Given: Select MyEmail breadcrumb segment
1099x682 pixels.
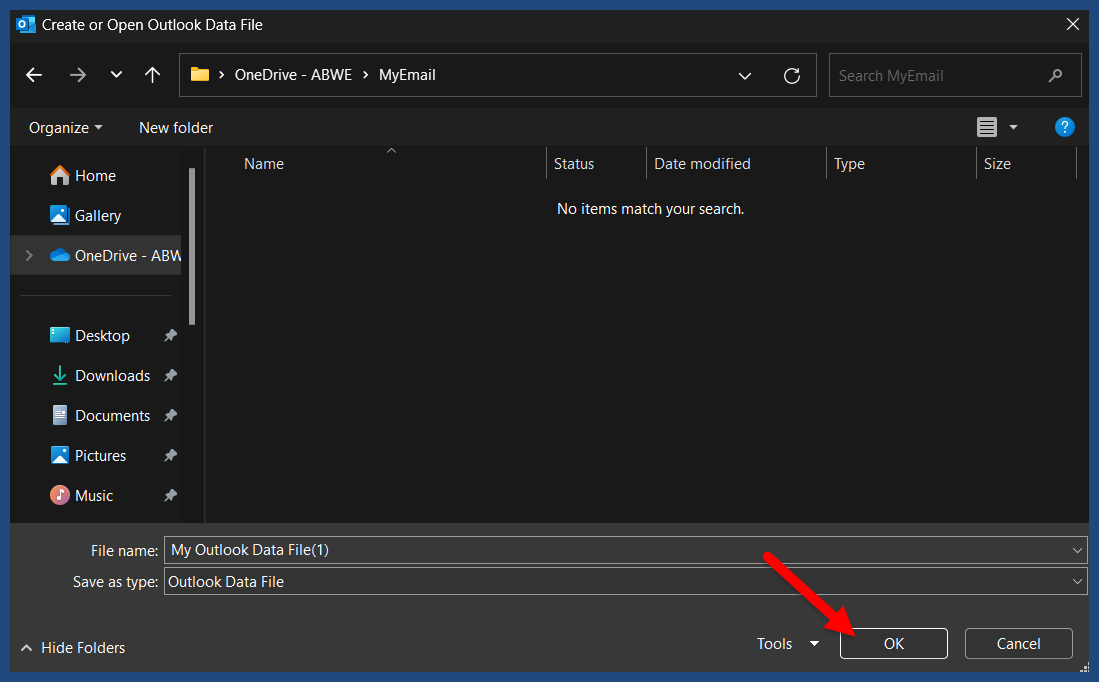Looking at the screenshot, I should [407, 75].
